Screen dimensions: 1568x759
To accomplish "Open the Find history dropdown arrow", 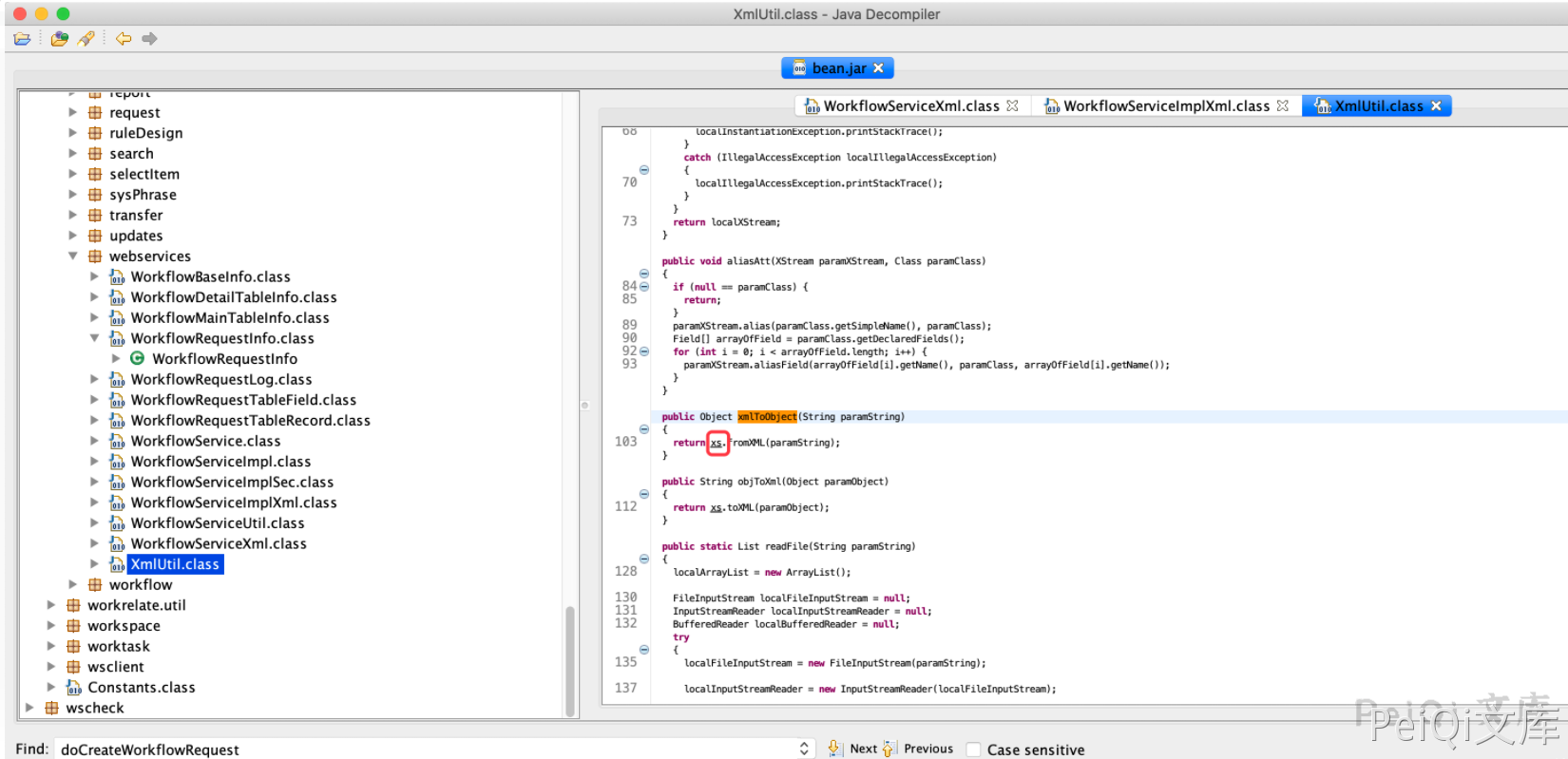I will point(804,749).
